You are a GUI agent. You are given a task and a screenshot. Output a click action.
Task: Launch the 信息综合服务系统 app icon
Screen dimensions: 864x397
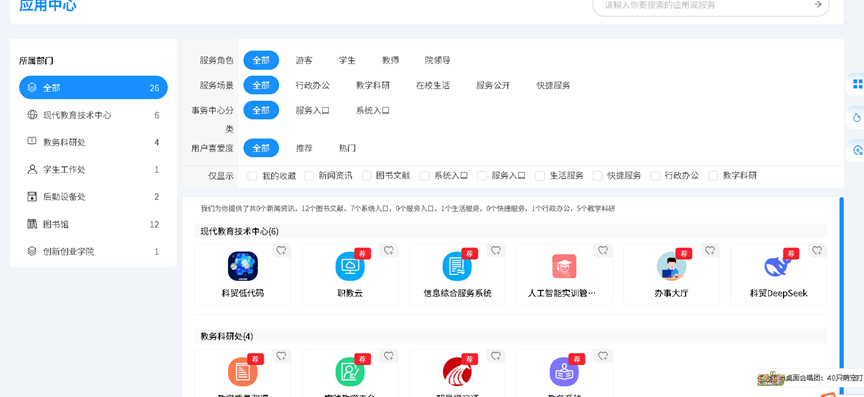pyautogui.click(x=457, y=266)
